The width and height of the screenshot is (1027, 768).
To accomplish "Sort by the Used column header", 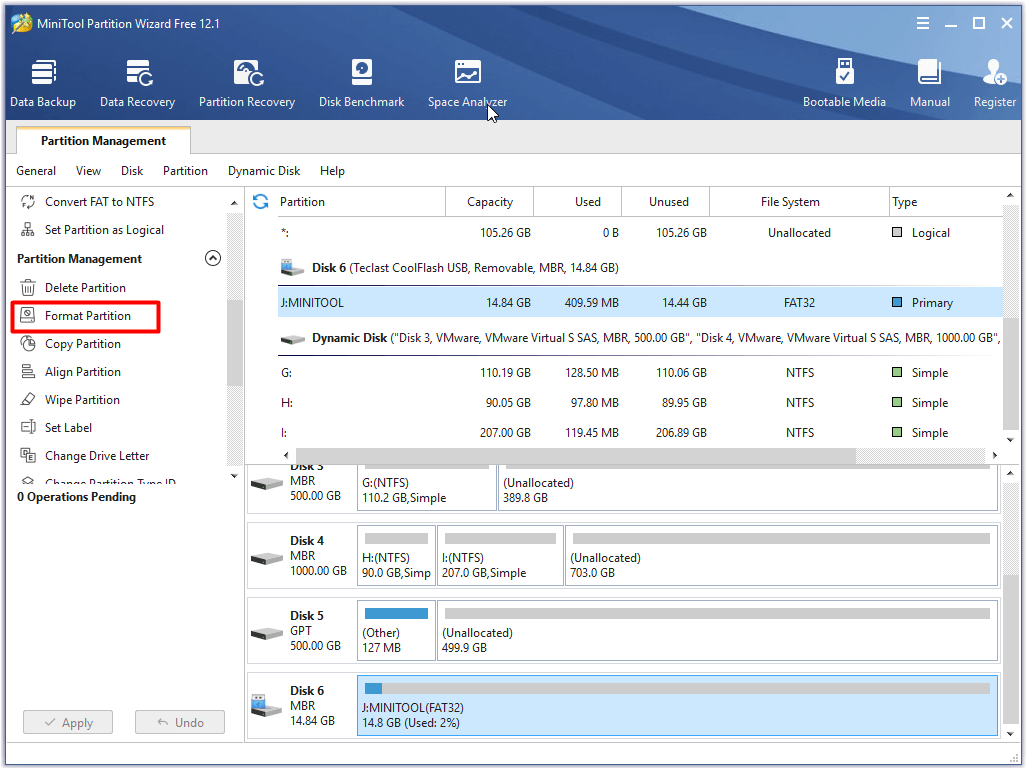I will coord(578,202).
